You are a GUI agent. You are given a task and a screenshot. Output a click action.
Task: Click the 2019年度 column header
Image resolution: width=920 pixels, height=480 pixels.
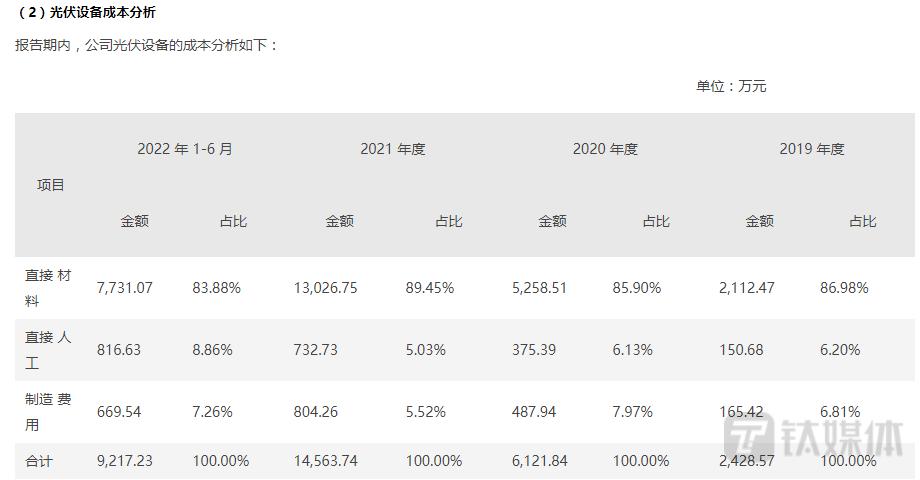(x=811, y=149)
